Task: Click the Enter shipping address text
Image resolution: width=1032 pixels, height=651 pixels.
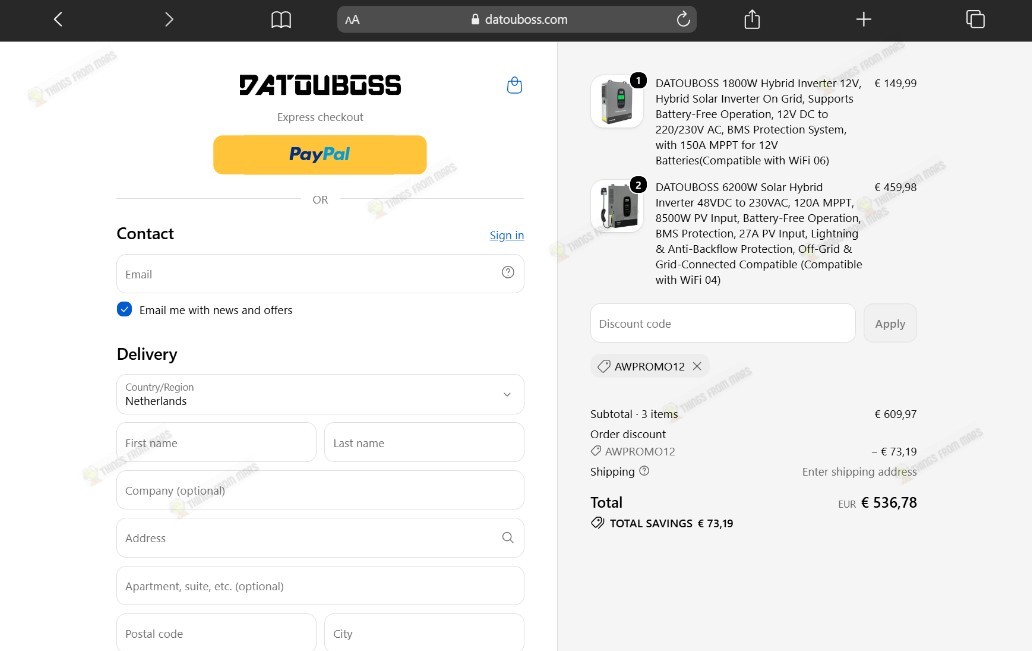Action: pyautogui.click(x=859, y=472)
